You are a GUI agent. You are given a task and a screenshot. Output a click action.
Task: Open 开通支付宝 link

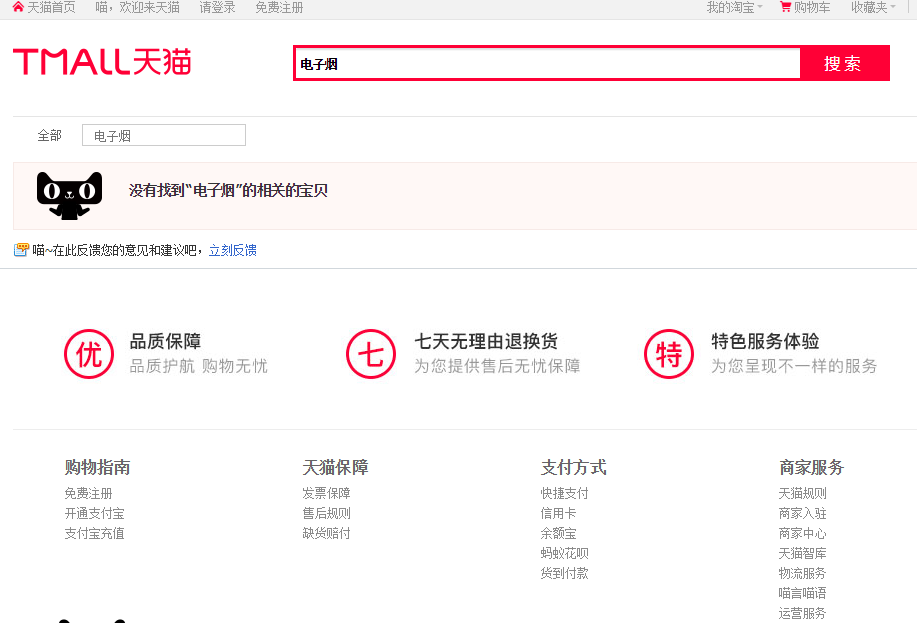click(94, 513)
